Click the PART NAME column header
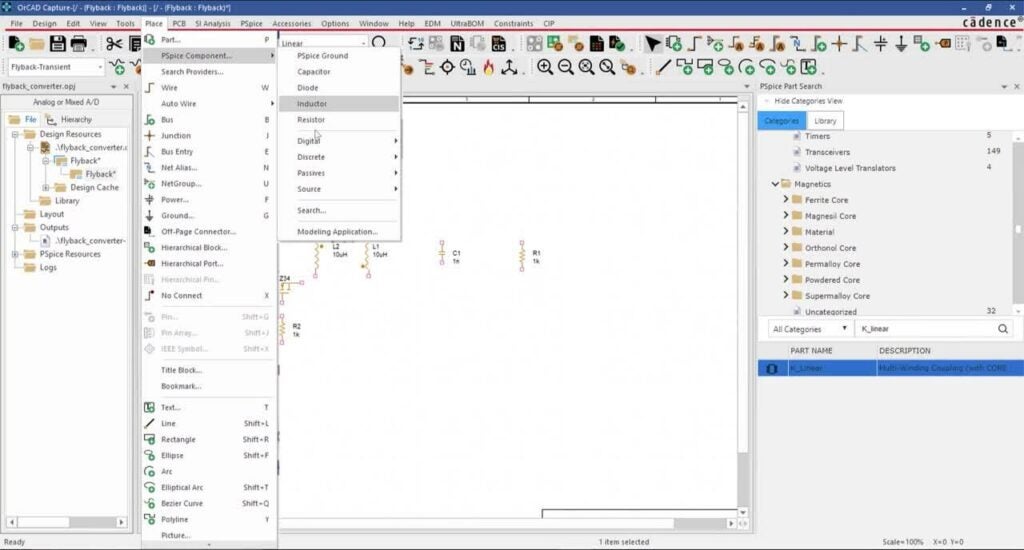This screenshot has height=550, width=1024. pyautogui.click(x=811, y=351)
